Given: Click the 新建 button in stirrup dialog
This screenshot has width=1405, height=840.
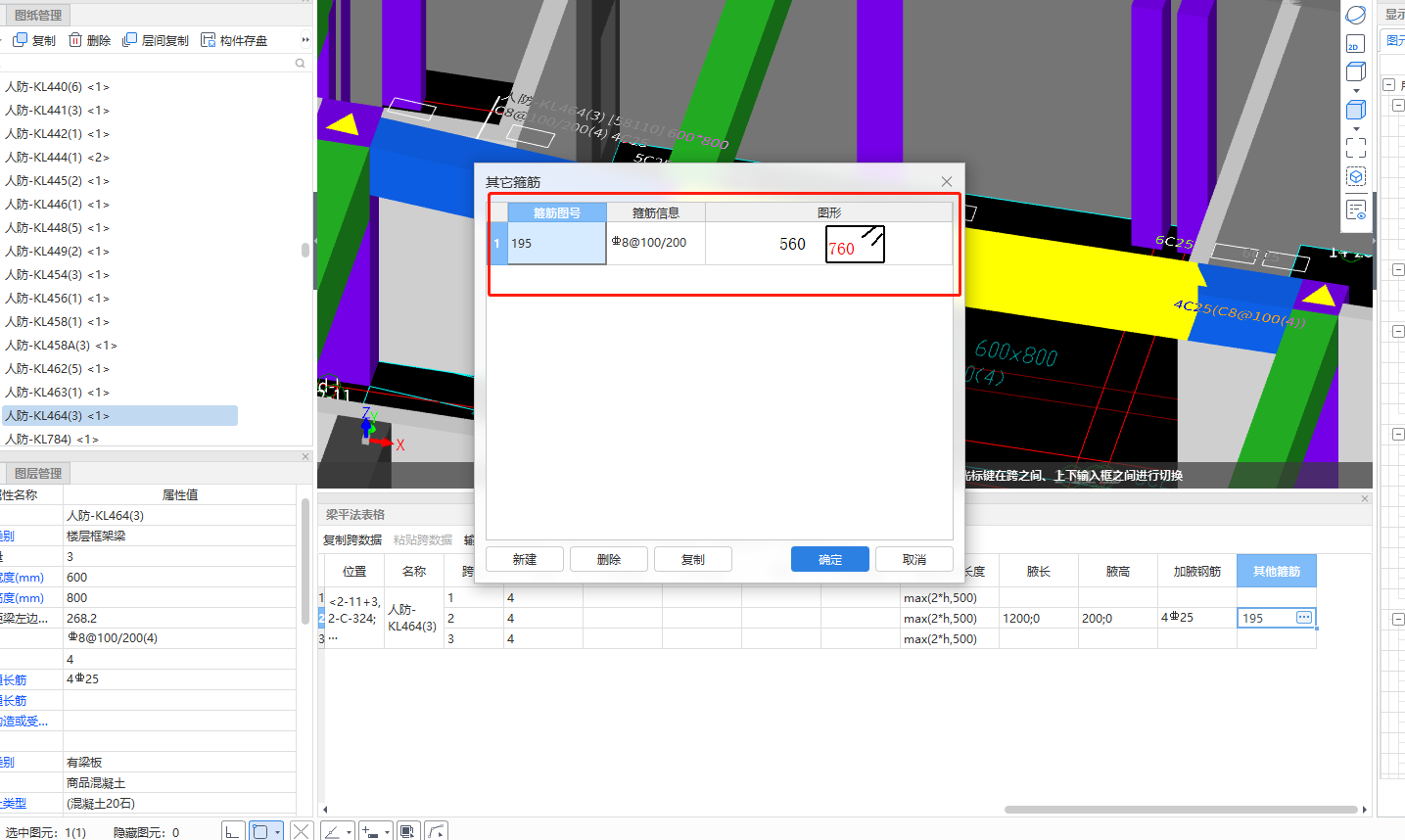Looking at the screenshot, I should 525,559.
